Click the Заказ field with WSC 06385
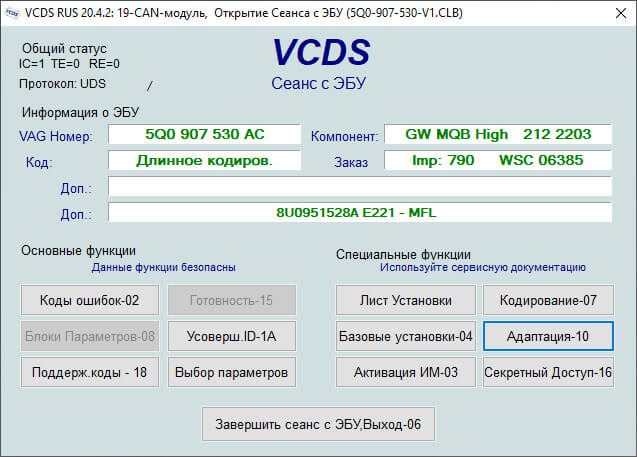637x457 pixels. 498,160
